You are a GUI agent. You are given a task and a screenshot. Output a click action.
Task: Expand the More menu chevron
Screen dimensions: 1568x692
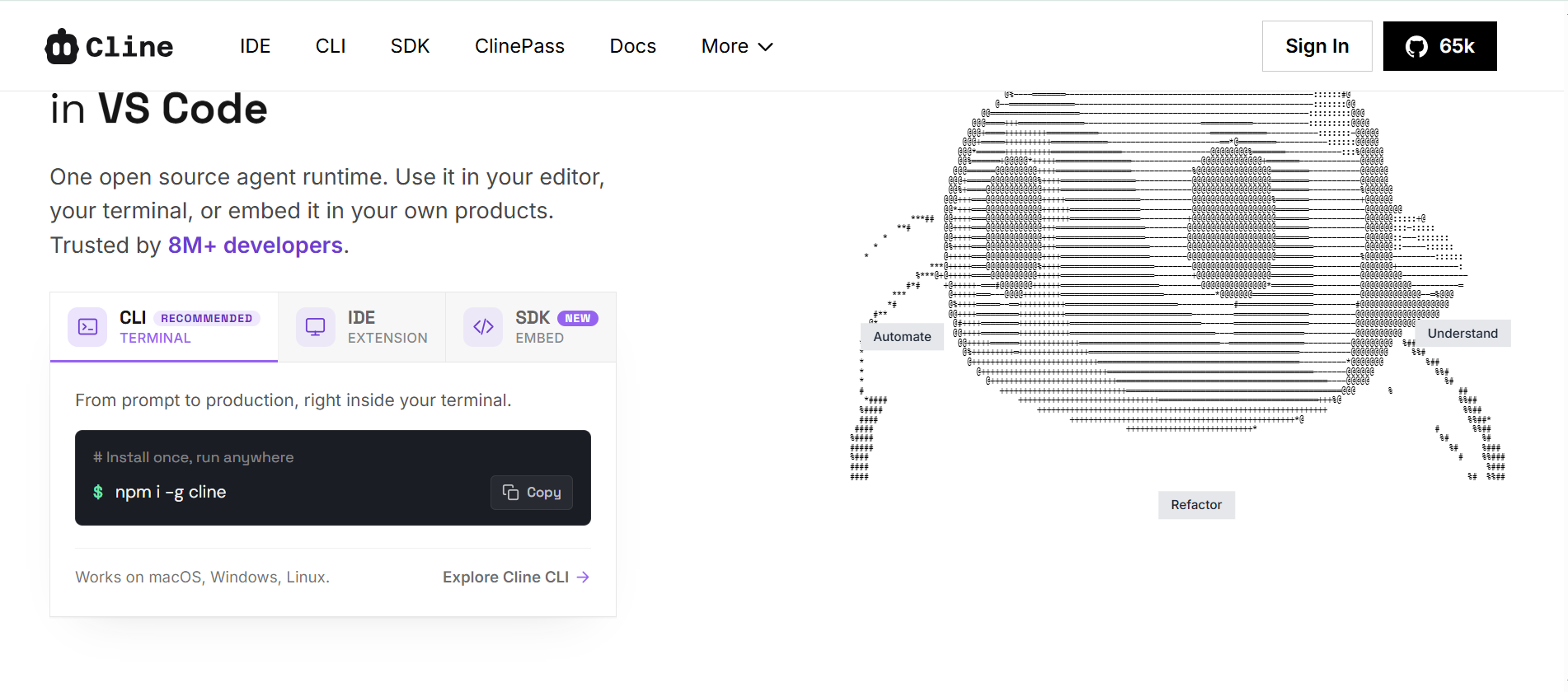point(766,47)
